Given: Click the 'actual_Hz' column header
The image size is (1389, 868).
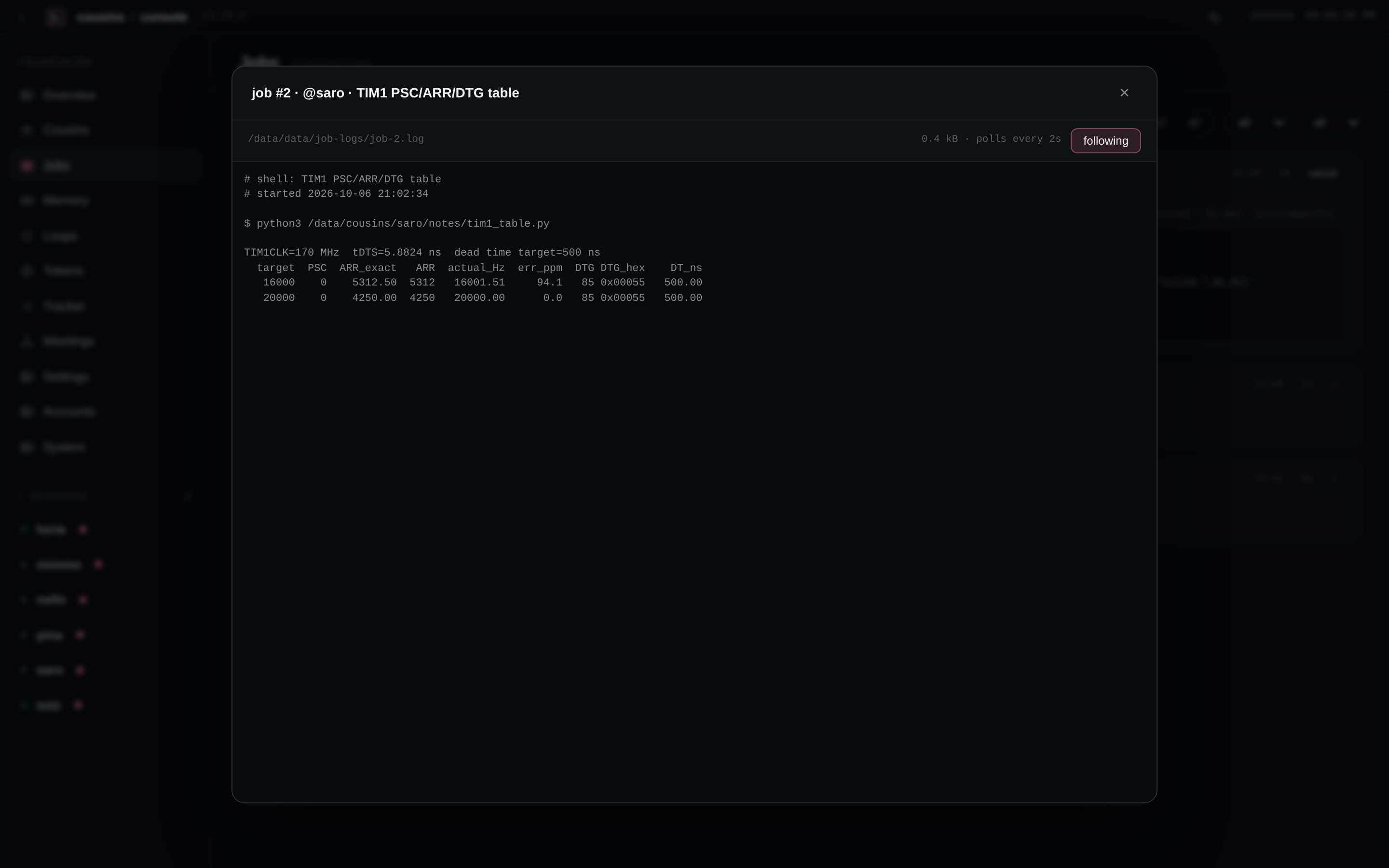Looking at the screenshot, I should [x=477, y=268].
